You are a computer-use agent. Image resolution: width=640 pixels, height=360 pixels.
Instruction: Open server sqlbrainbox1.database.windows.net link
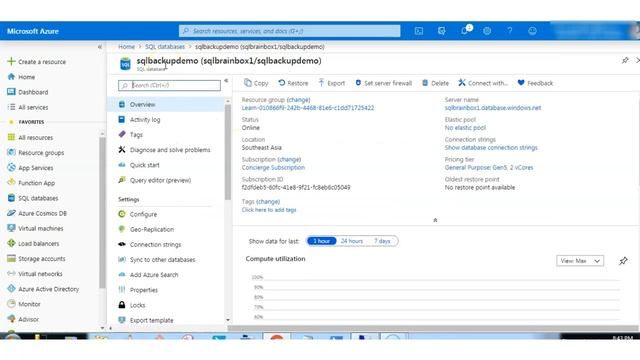coord(493,108)
